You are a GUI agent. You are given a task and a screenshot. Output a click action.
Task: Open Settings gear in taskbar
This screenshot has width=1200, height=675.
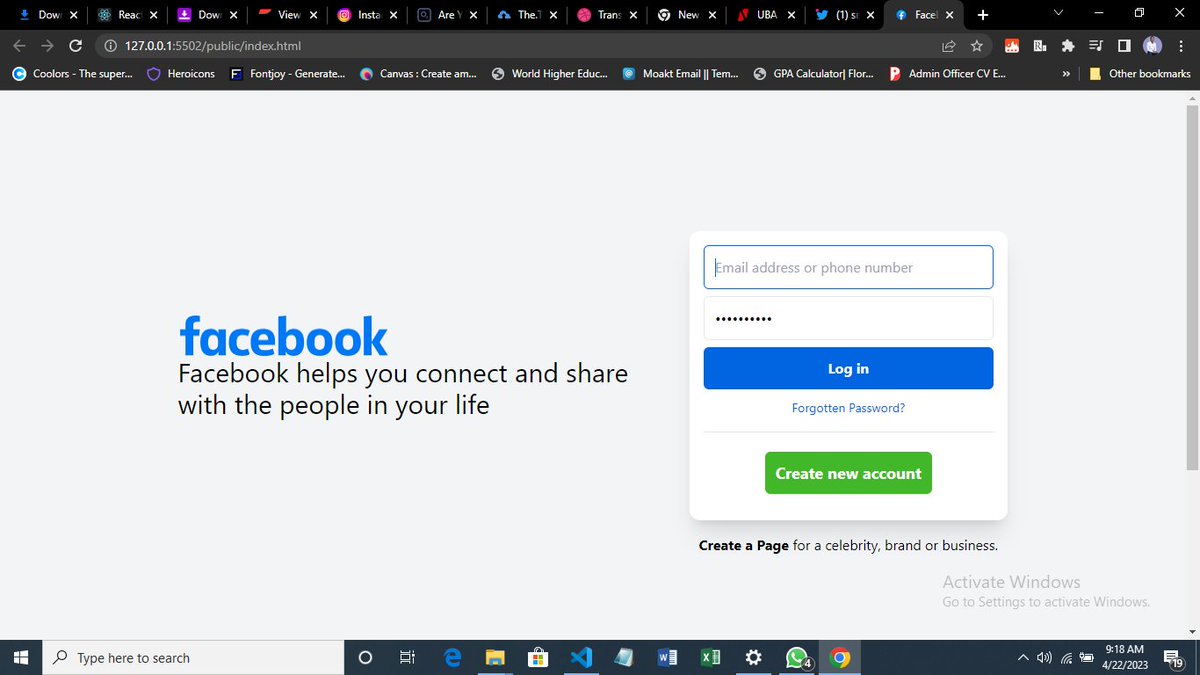(754, 658)
